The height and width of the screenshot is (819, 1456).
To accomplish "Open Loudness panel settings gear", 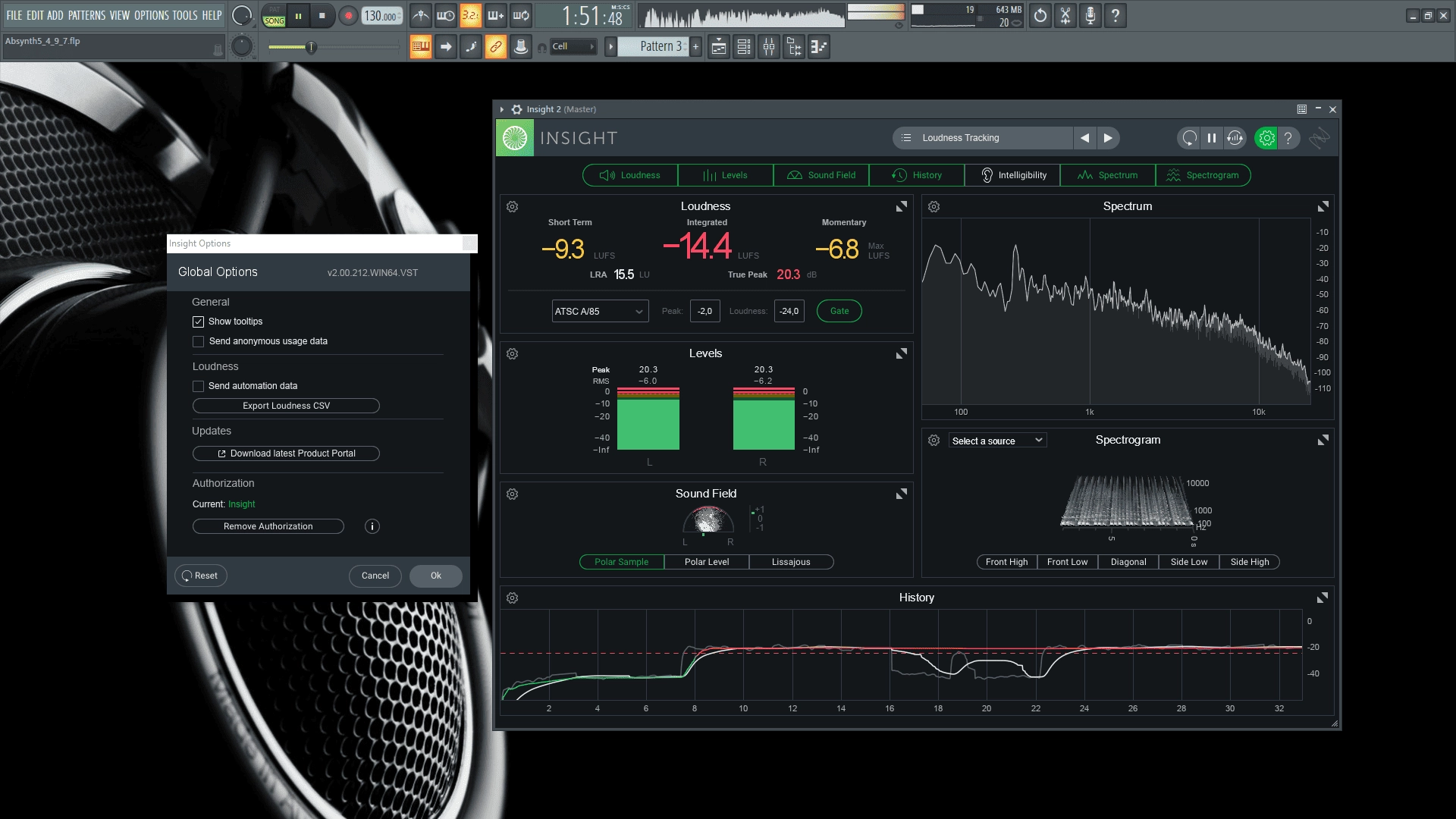I will [513, 207].
